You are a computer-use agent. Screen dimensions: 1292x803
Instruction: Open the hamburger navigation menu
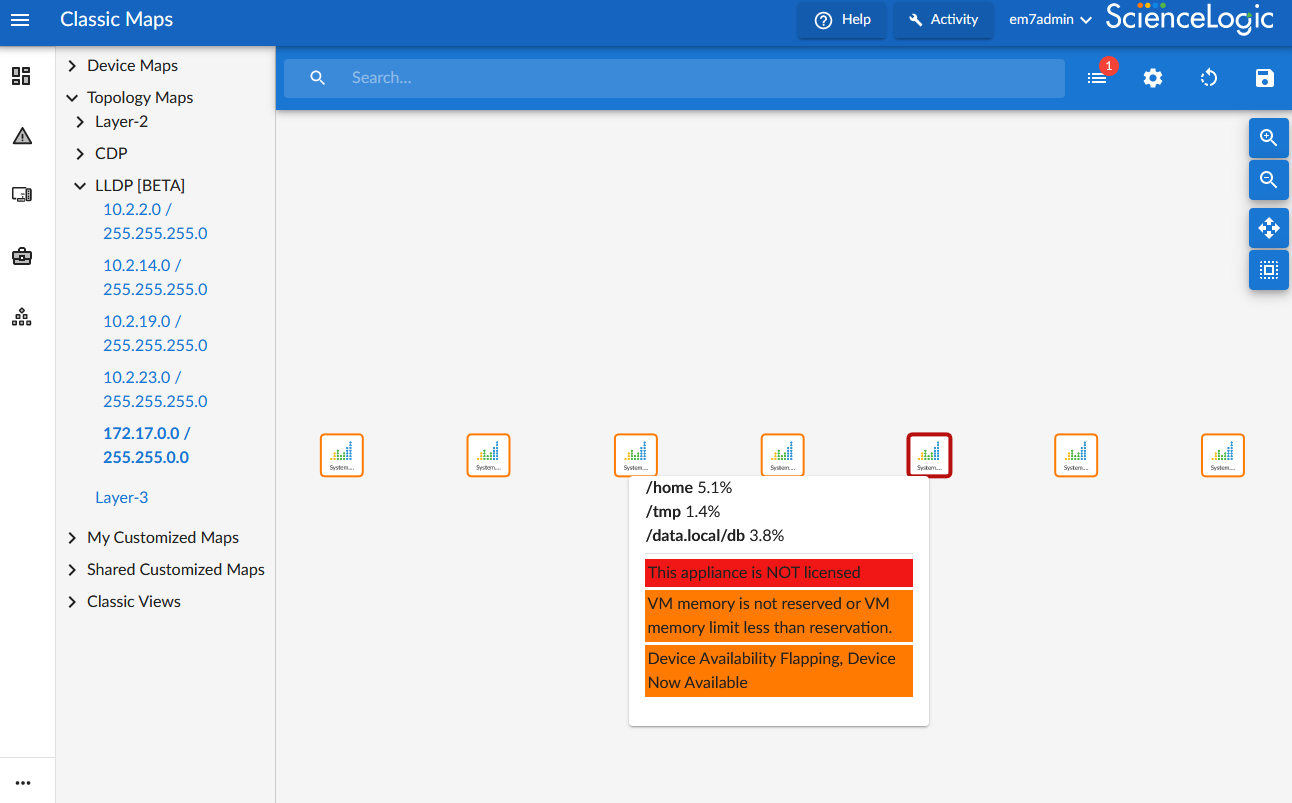20,20
